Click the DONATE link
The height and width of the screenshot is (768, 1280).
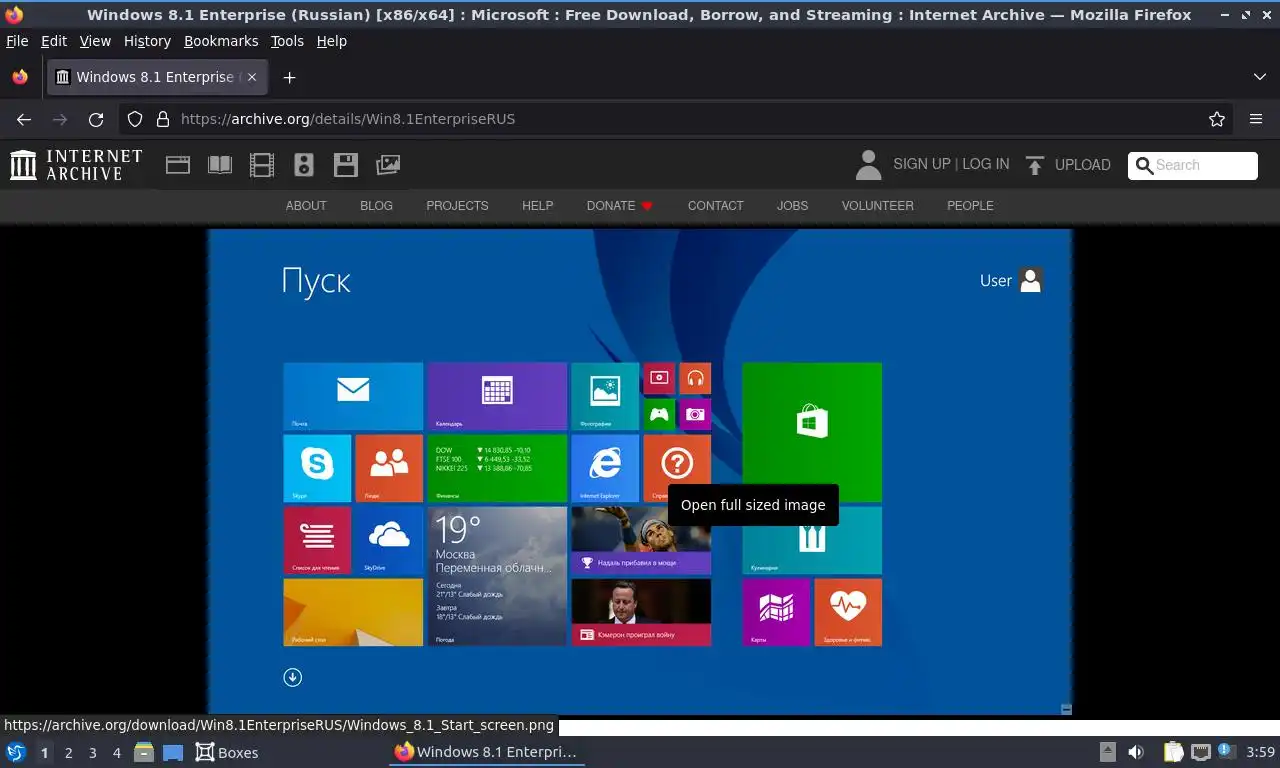619,205
